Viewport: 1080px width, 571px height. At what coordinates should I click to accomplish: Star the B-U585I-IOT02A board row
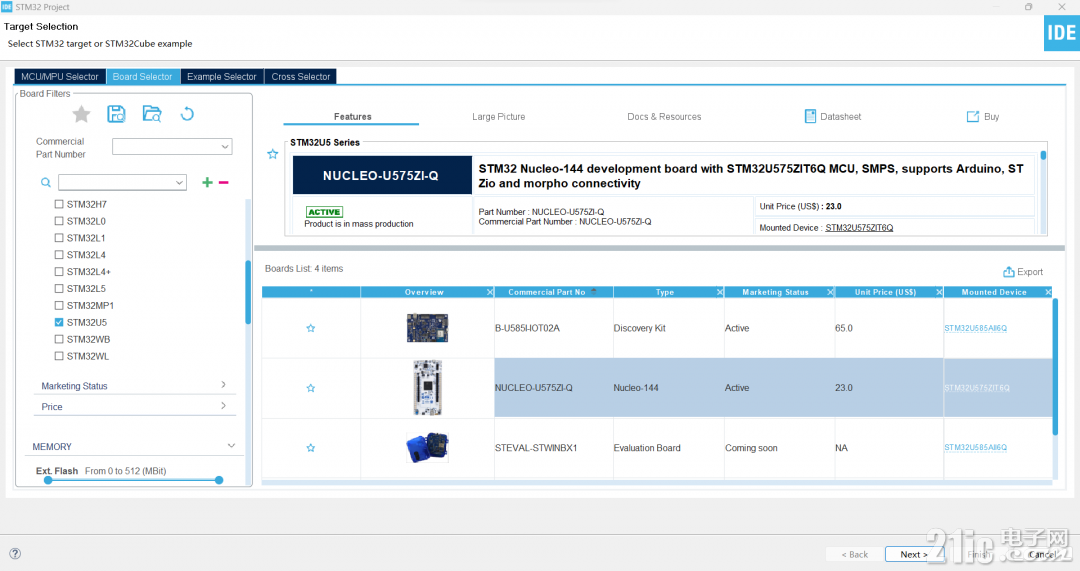point(311,329)
